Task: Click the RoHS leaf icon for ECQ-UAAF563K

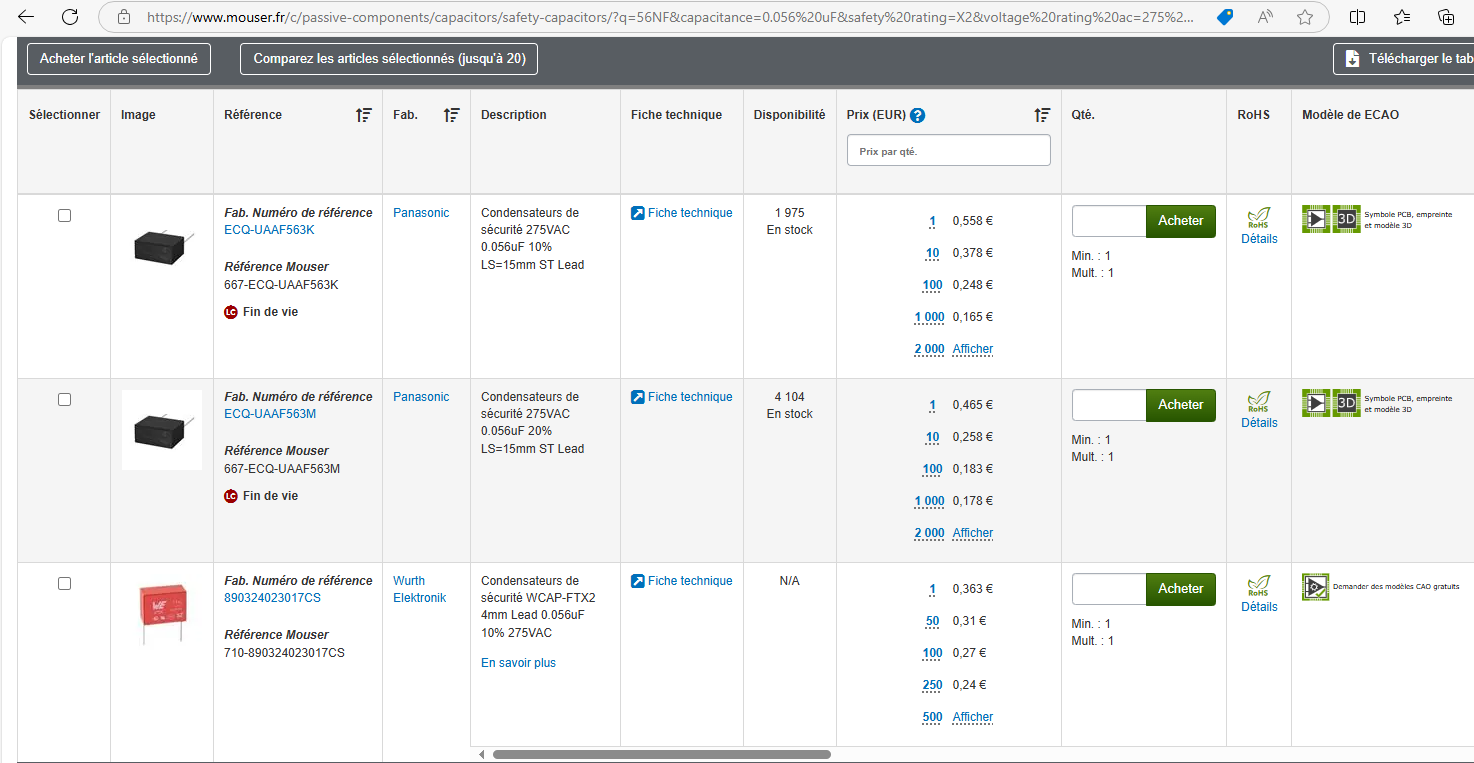Action: coord(1258,218)
